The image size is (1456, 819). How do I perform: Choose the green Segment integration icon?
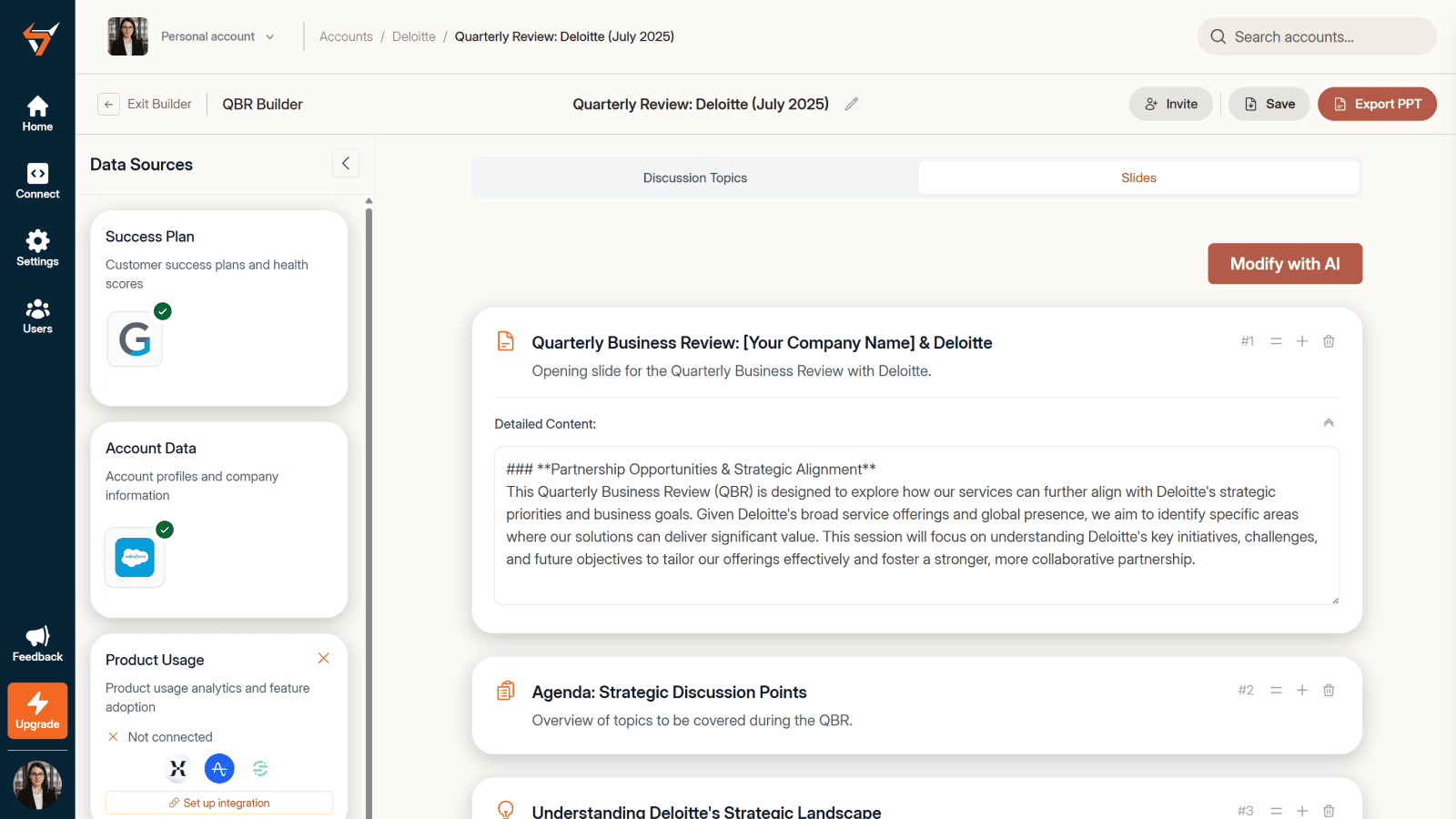(260, 769)
